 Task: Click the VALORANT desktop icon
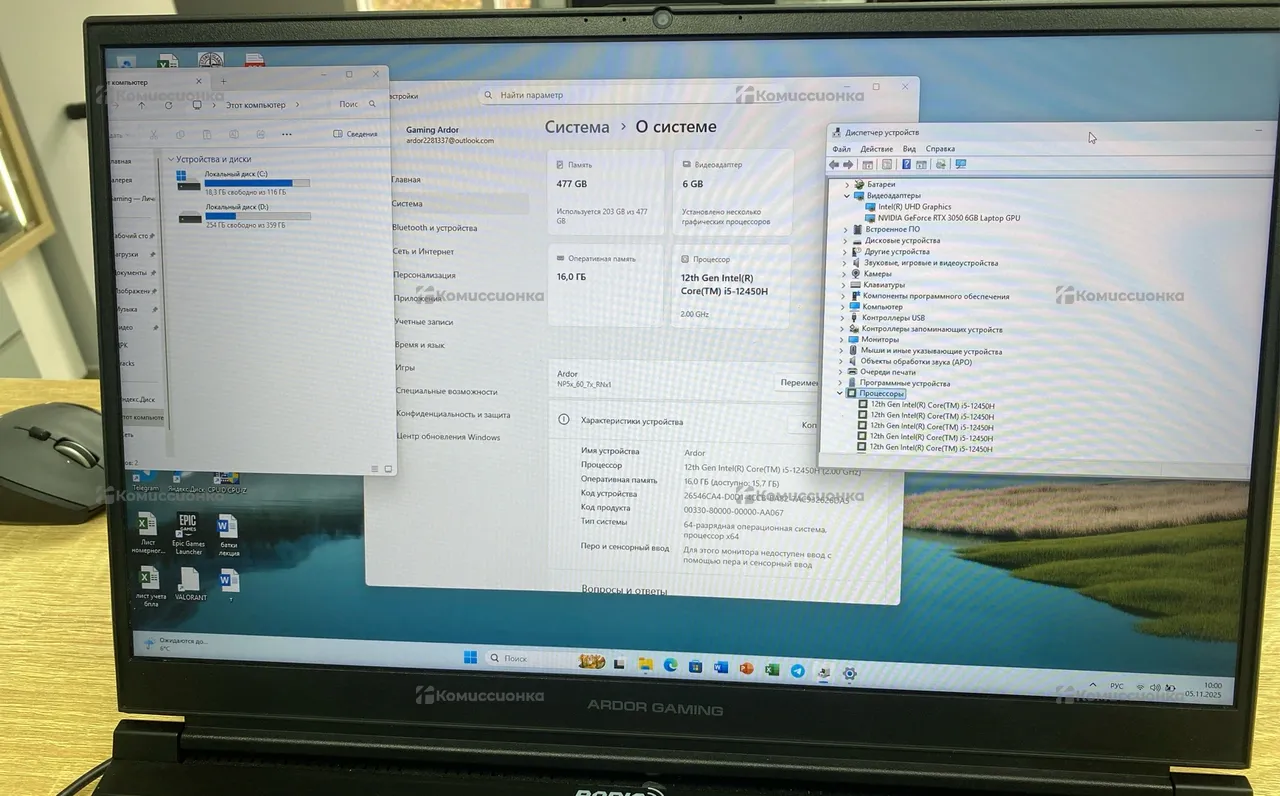pyautogui.click(x=190, y=584)
